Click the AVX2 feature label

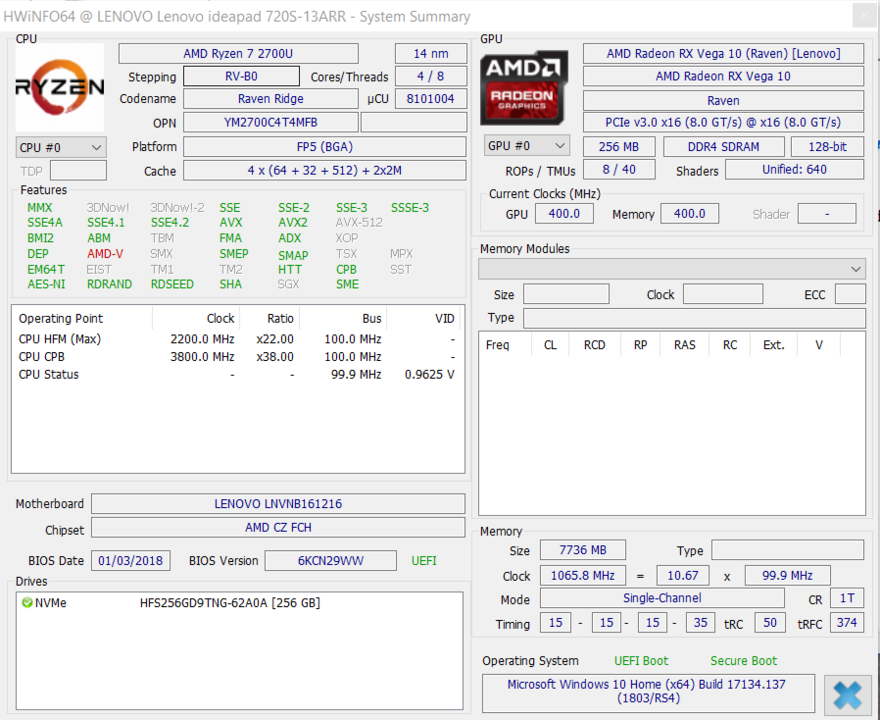click(x=292, y=223)
